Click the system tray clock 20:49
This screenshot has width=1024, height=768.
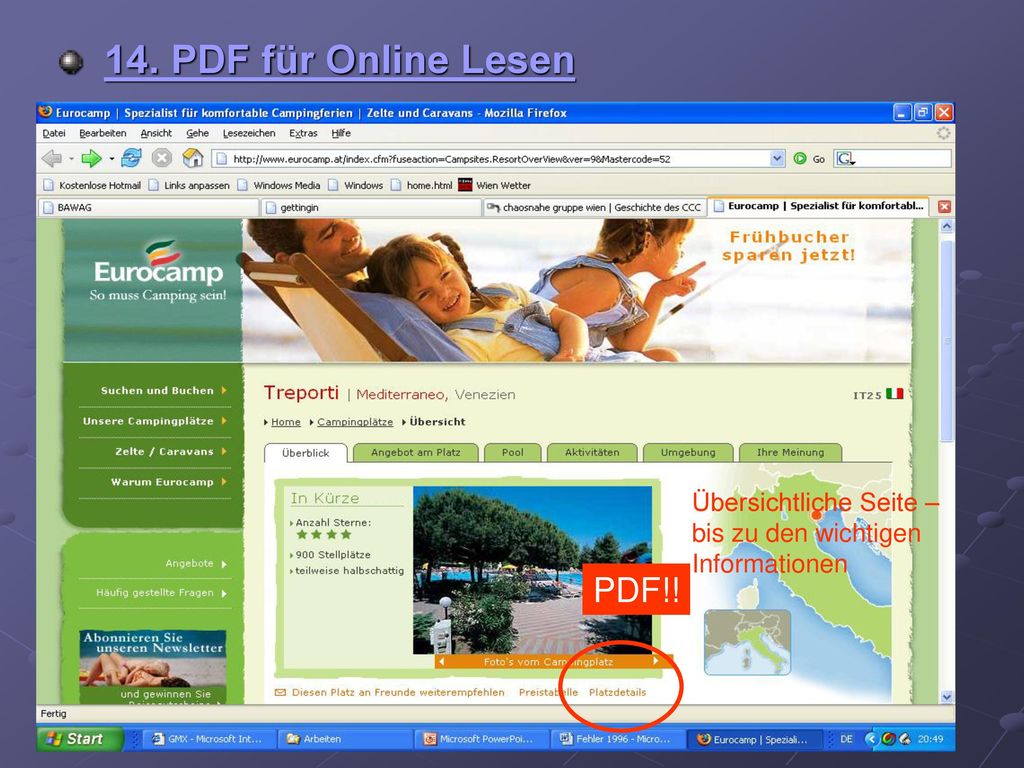930,739
